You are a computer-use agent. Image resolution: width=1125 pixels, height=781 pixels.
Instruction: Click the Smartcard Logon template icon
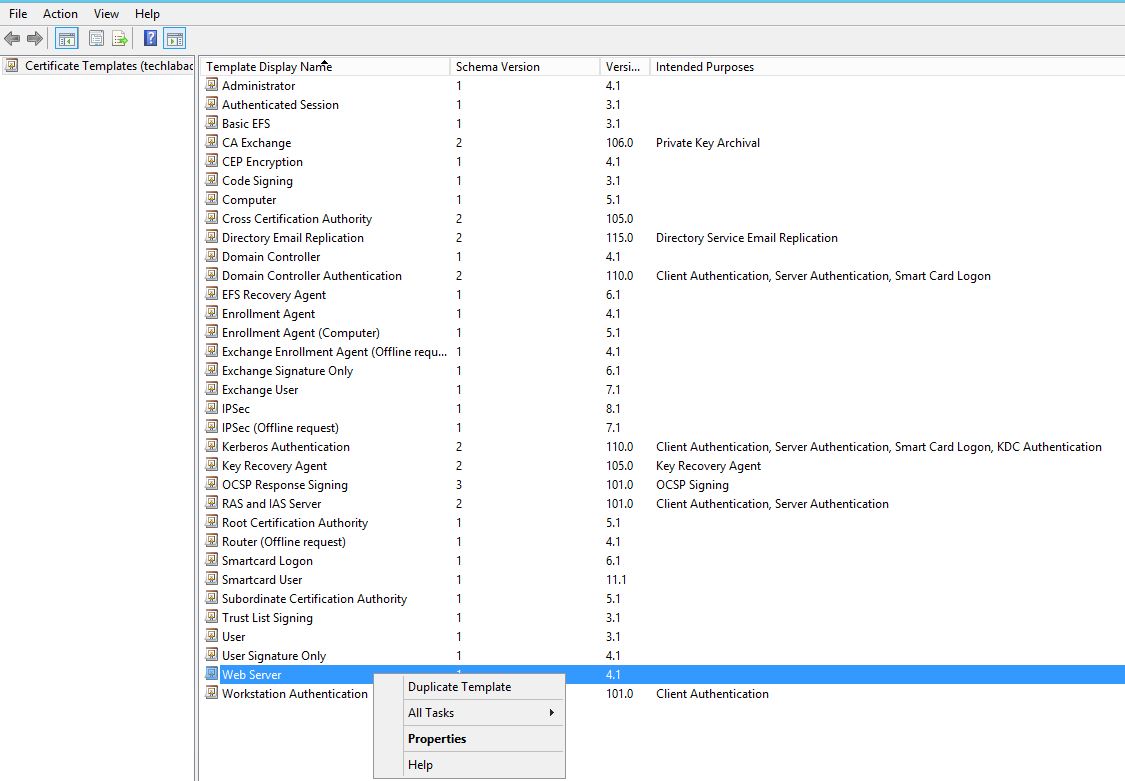212,560
